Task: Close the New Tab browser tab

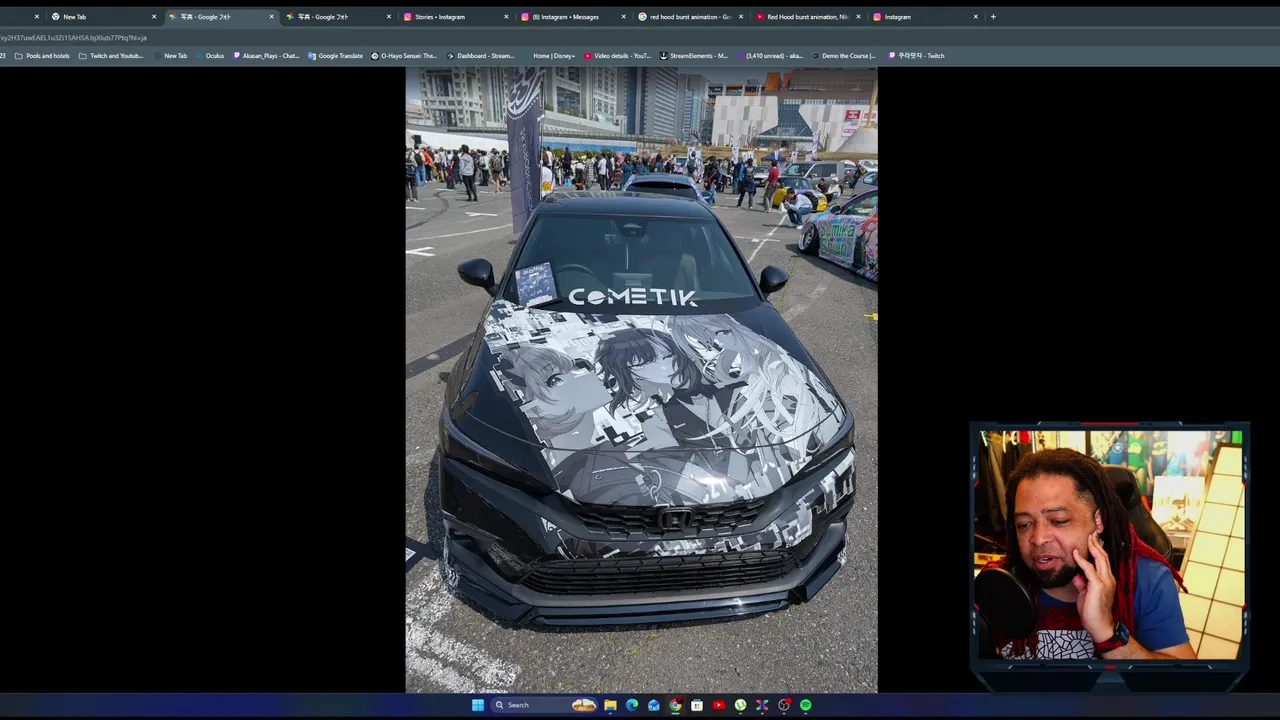Action: point(154,17)
